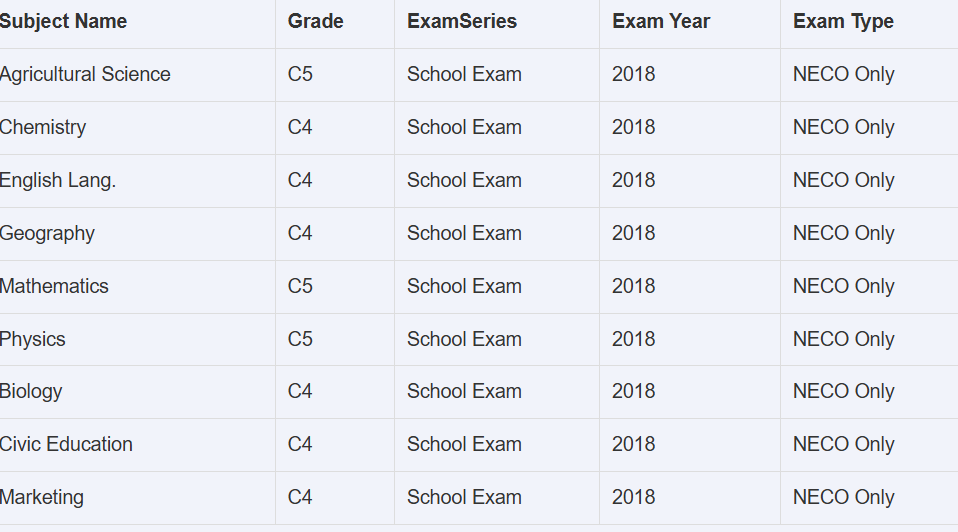Click the Biology subject cell

pos(31,391)
